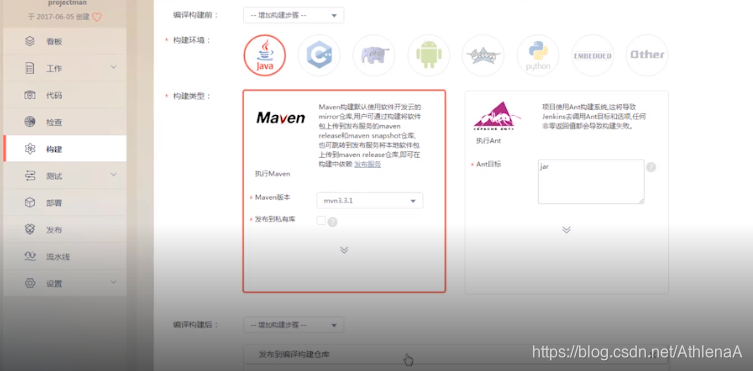The image size is (753, 371).
Task: Expand more options in Ant card
Action: click(566, 229)
